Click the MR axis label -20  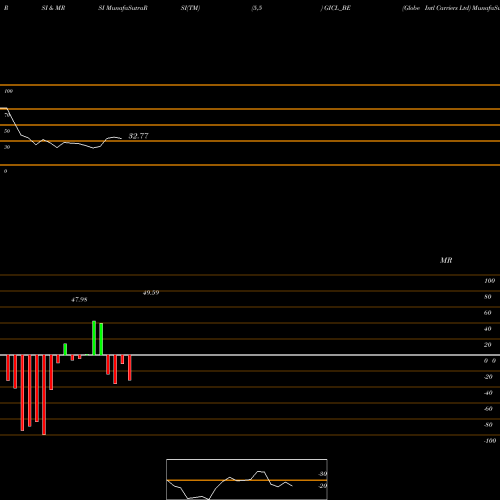pos(488,377)
